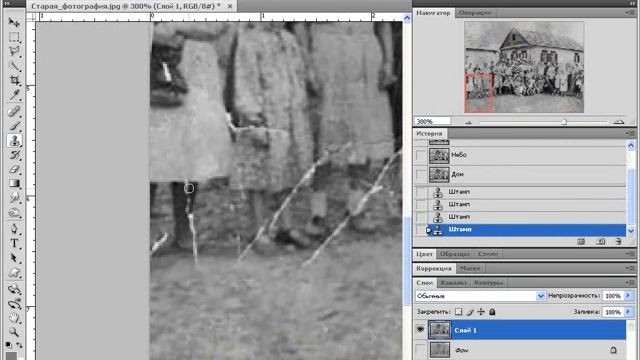Click the Navigator zoom slider handle

click(x=564, y=122)
